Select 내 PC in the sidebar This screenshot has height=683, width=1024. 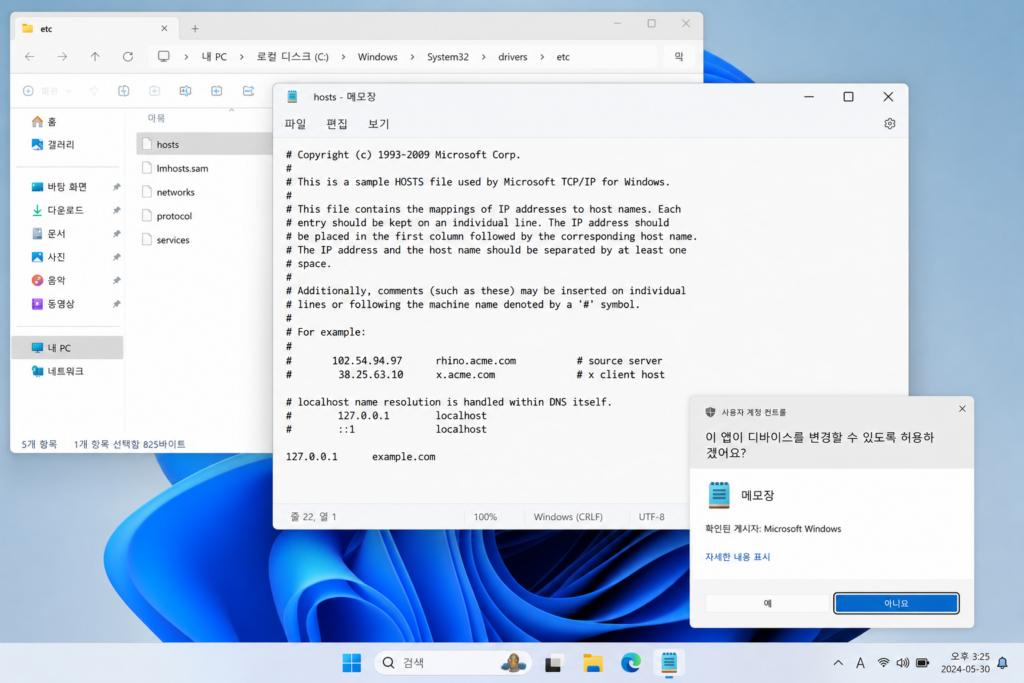pos(67,348)
